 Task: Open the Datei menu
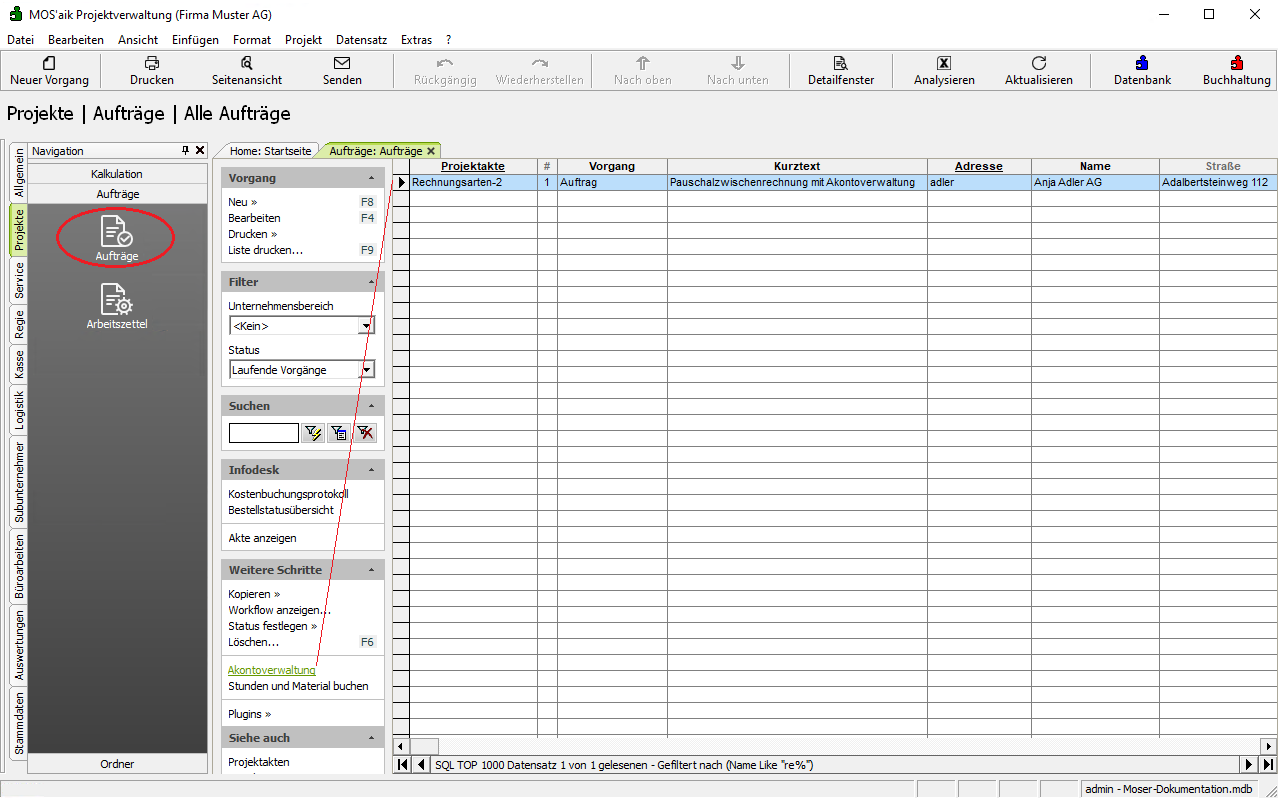pos(20,40)
